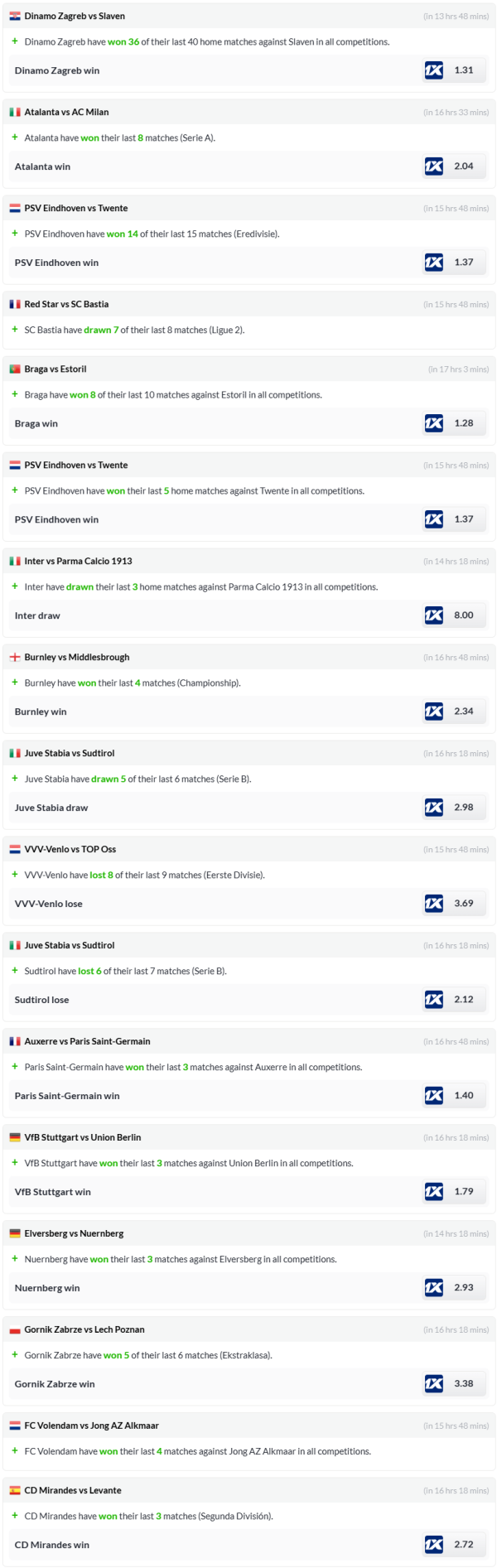Open the Elversberg vs Nuernberg match link
Image resolution: width=497 pixels, height=1568 pixels.
(x=74, y=1234)
